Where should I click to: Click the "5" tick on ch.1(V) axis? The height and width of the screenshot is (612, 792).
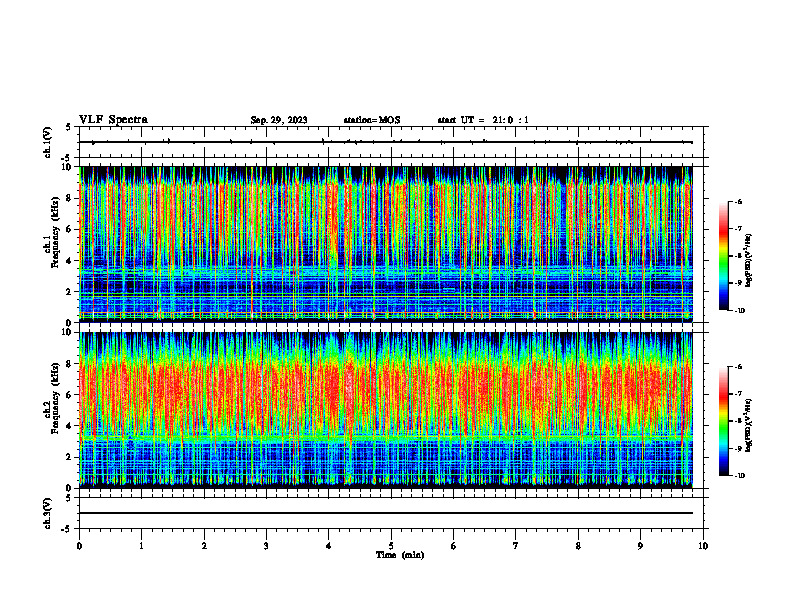69,128
